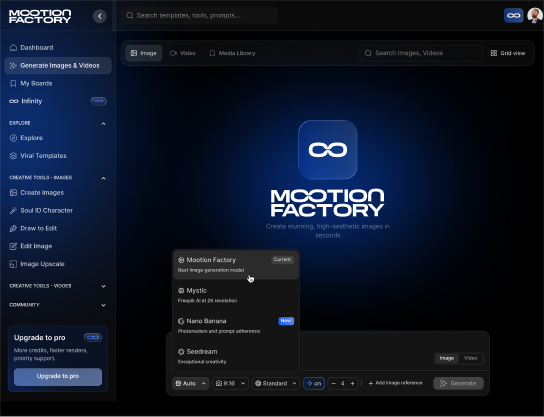Open the Media Library tab
Screen dimensions: 544x417
[x=232, y=53]
